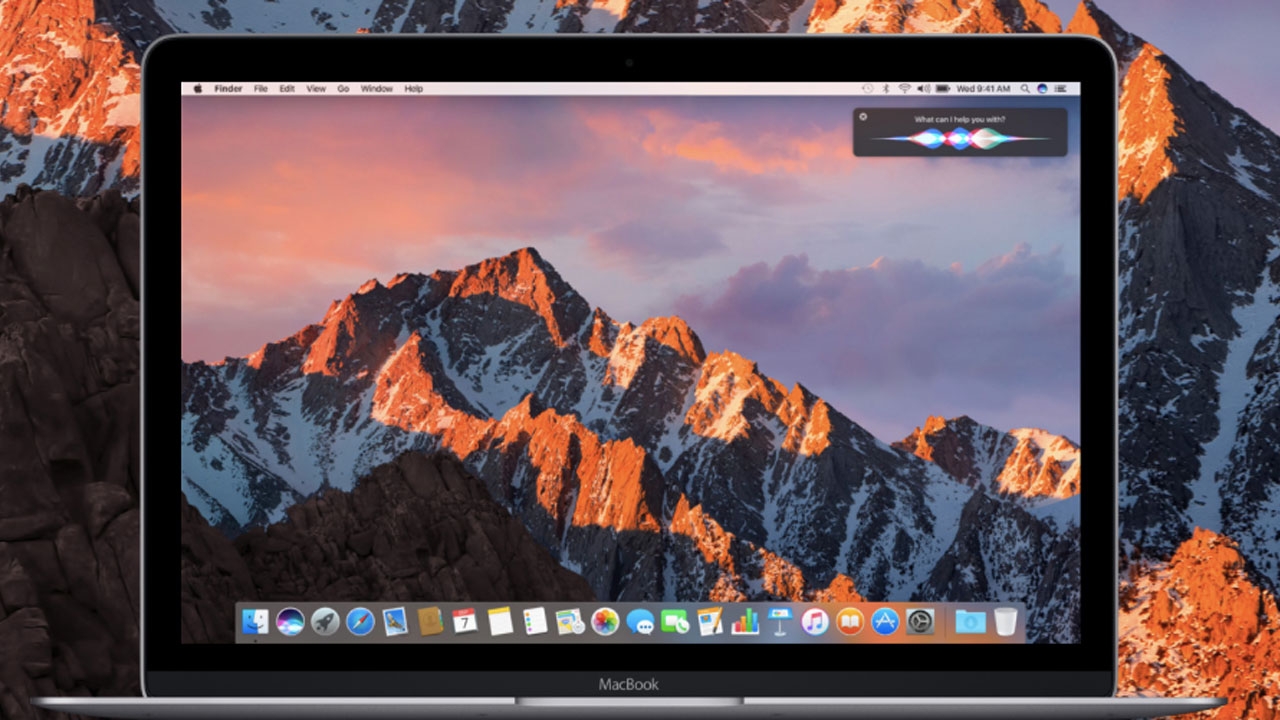Open the App Store in dock
This screenshot has width=1280, height=720.
point(885,621)
